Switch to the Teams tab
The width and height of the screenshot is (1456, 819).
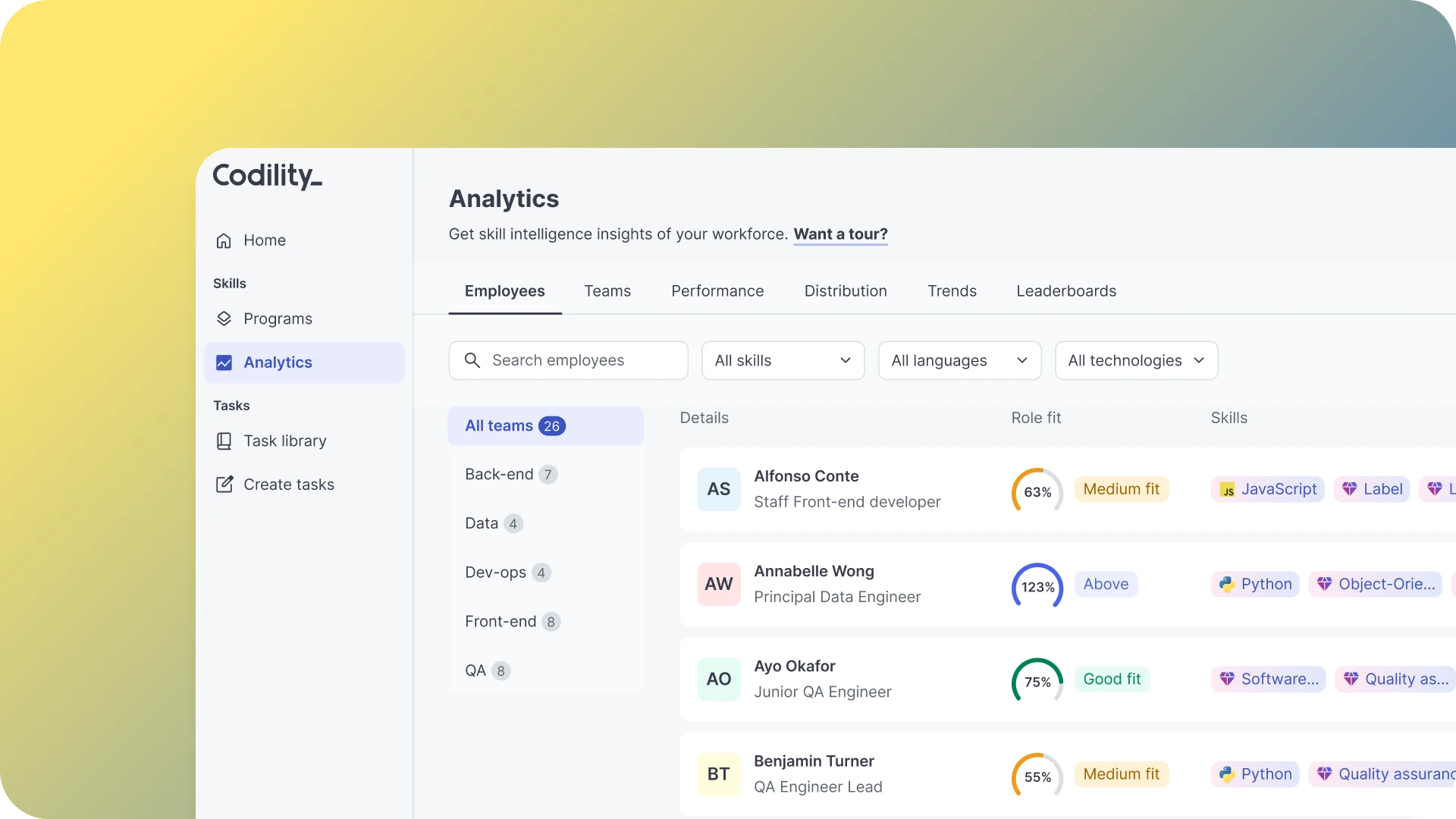(607, 291)
